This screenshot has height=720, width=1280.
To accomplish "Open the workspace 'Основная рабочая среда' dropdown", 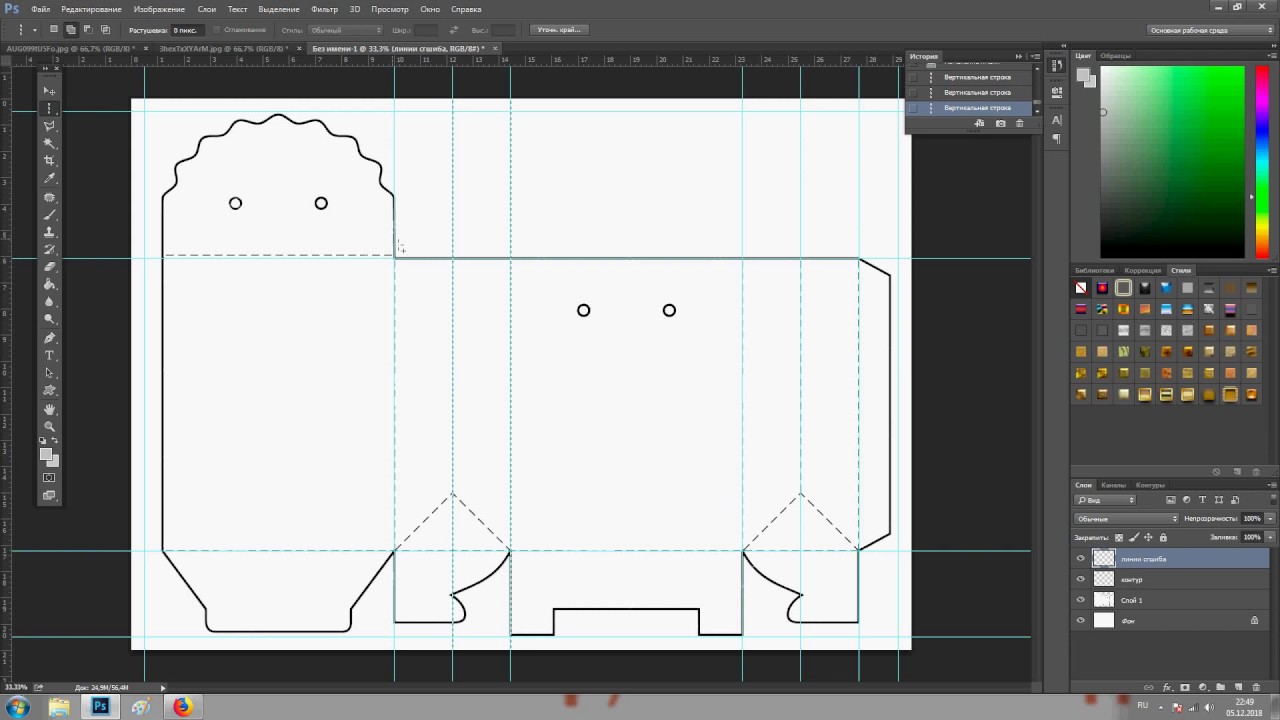I will [x=1210, y=30].
